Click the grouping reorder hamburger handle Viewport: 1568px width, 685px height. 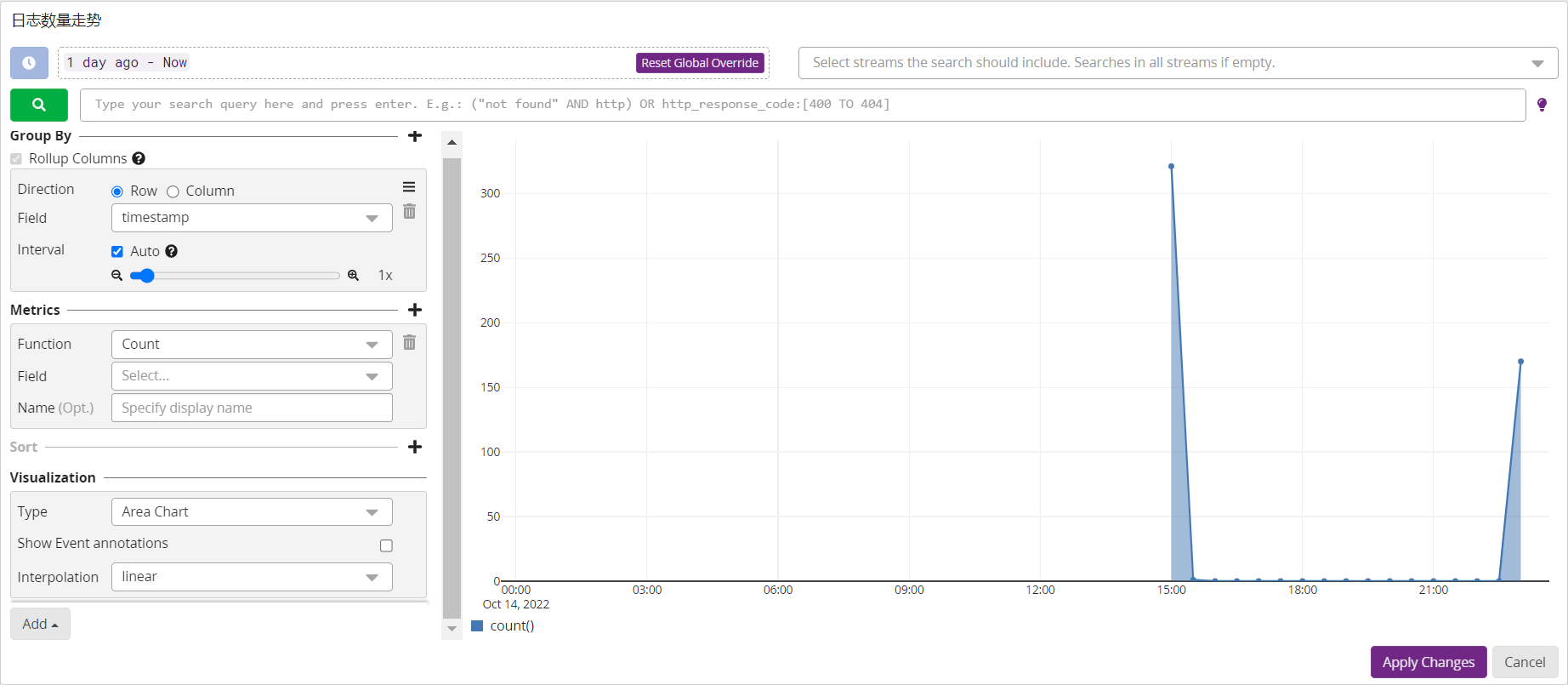tap(409, 187)
